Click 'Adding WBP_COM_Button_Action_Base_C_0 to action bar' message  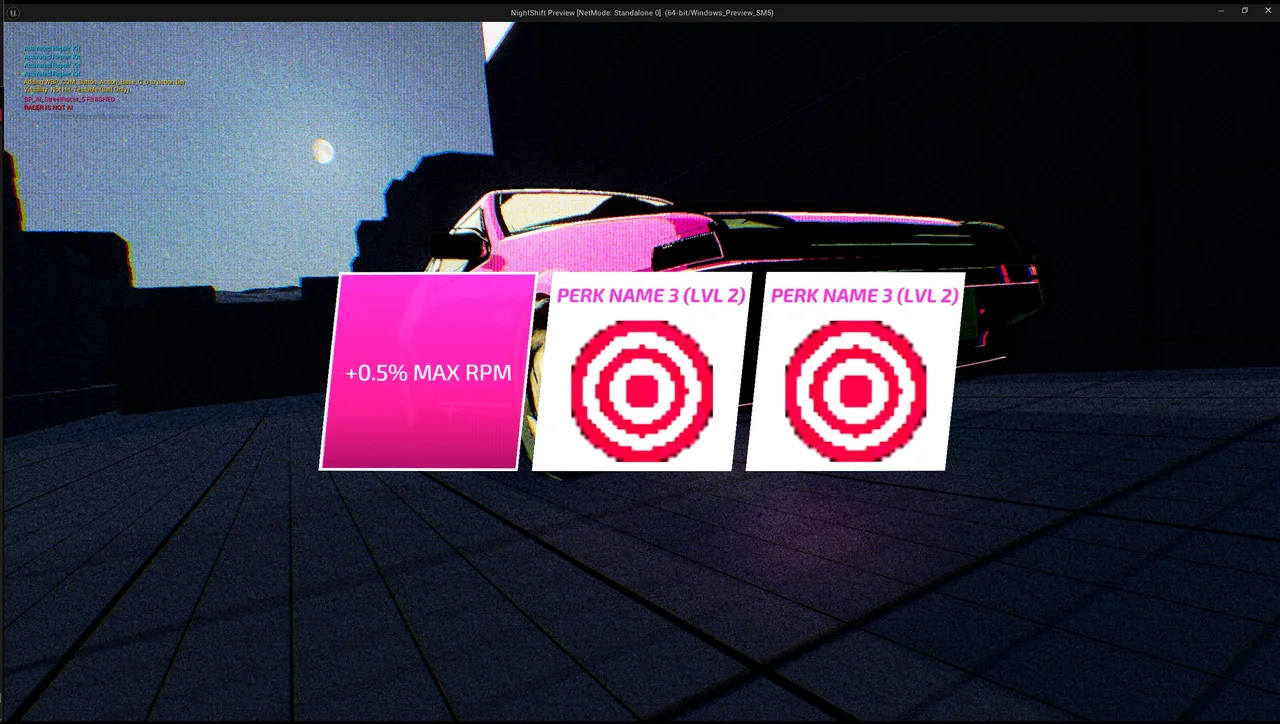105,82
